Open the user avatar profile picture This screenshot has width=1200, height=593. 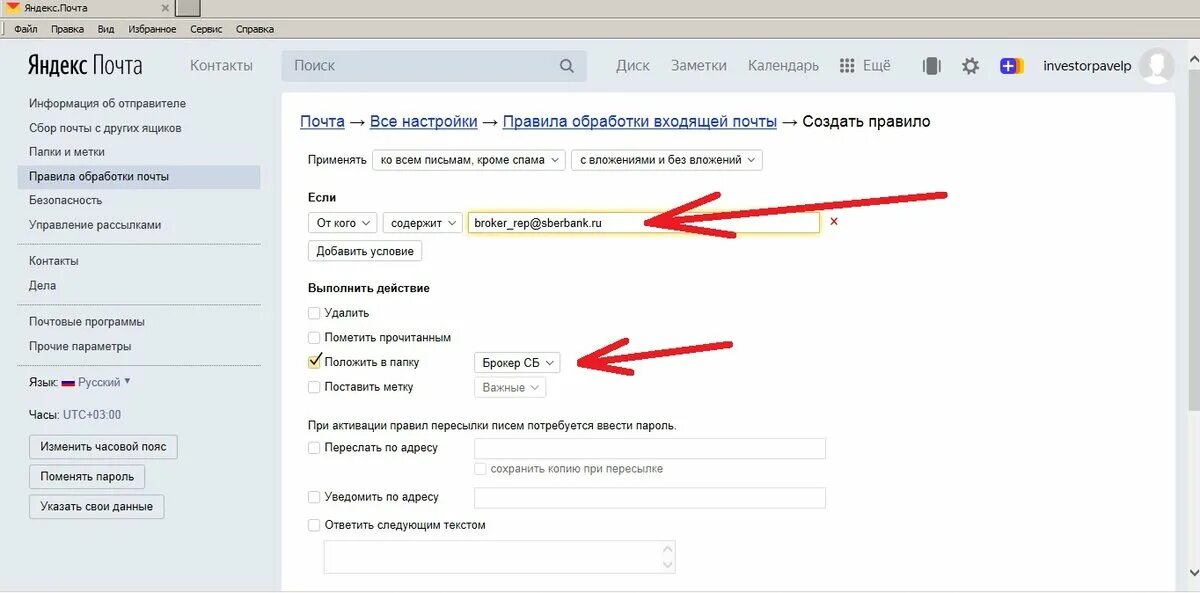coord(1157,66)
